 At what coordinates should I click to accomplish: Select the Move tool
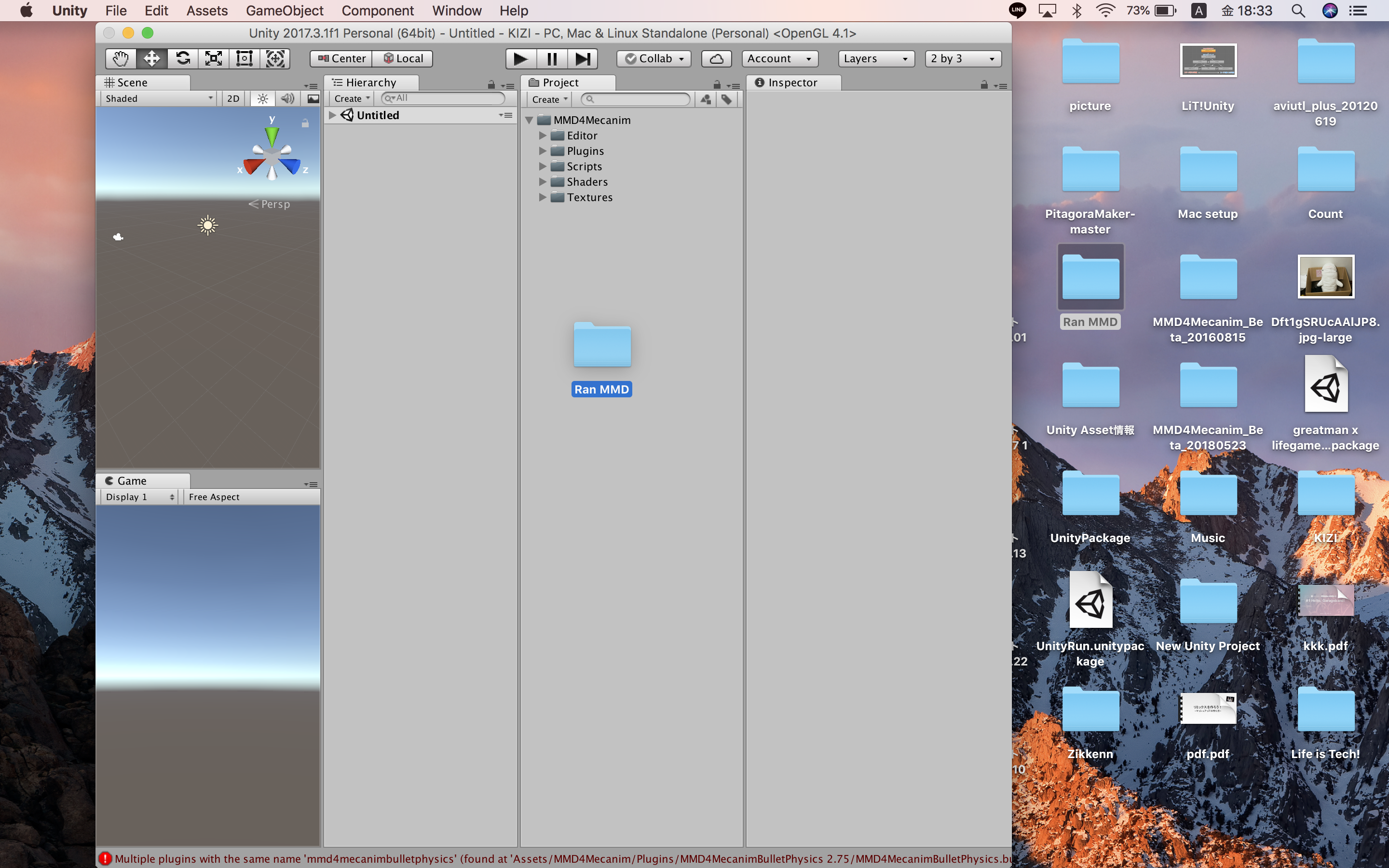tap(152, 58)
